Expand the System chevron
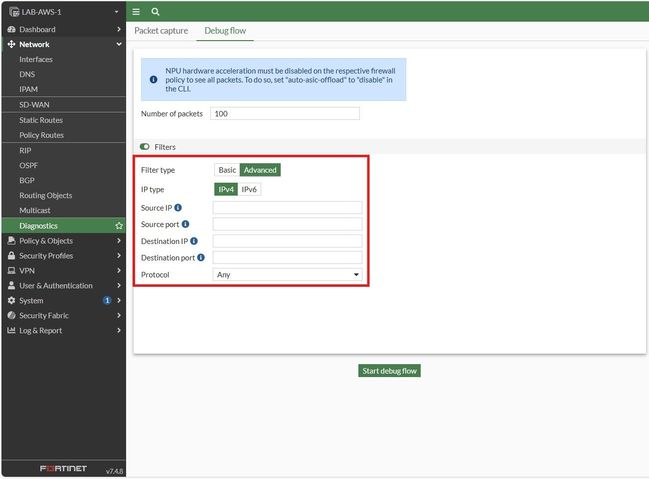Screen dimensions: 649x479 119,300
